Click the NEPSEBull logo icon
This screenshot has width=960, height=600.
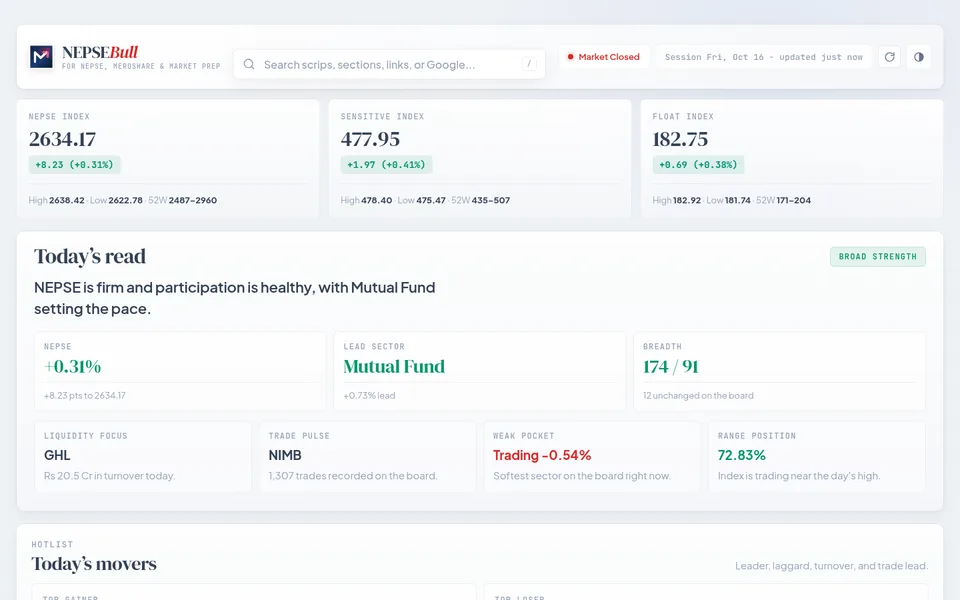pyautogui.click(x=41, y=57)
